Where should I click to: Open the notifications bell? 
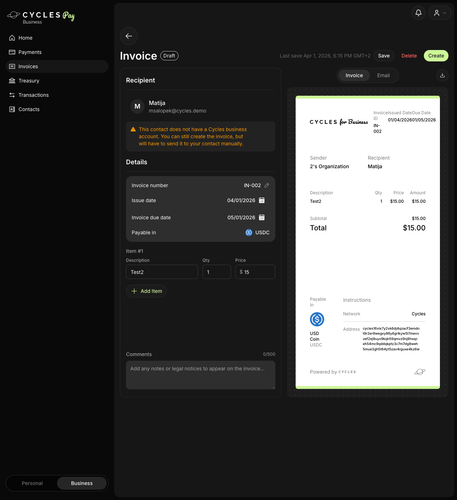[418, 13]
